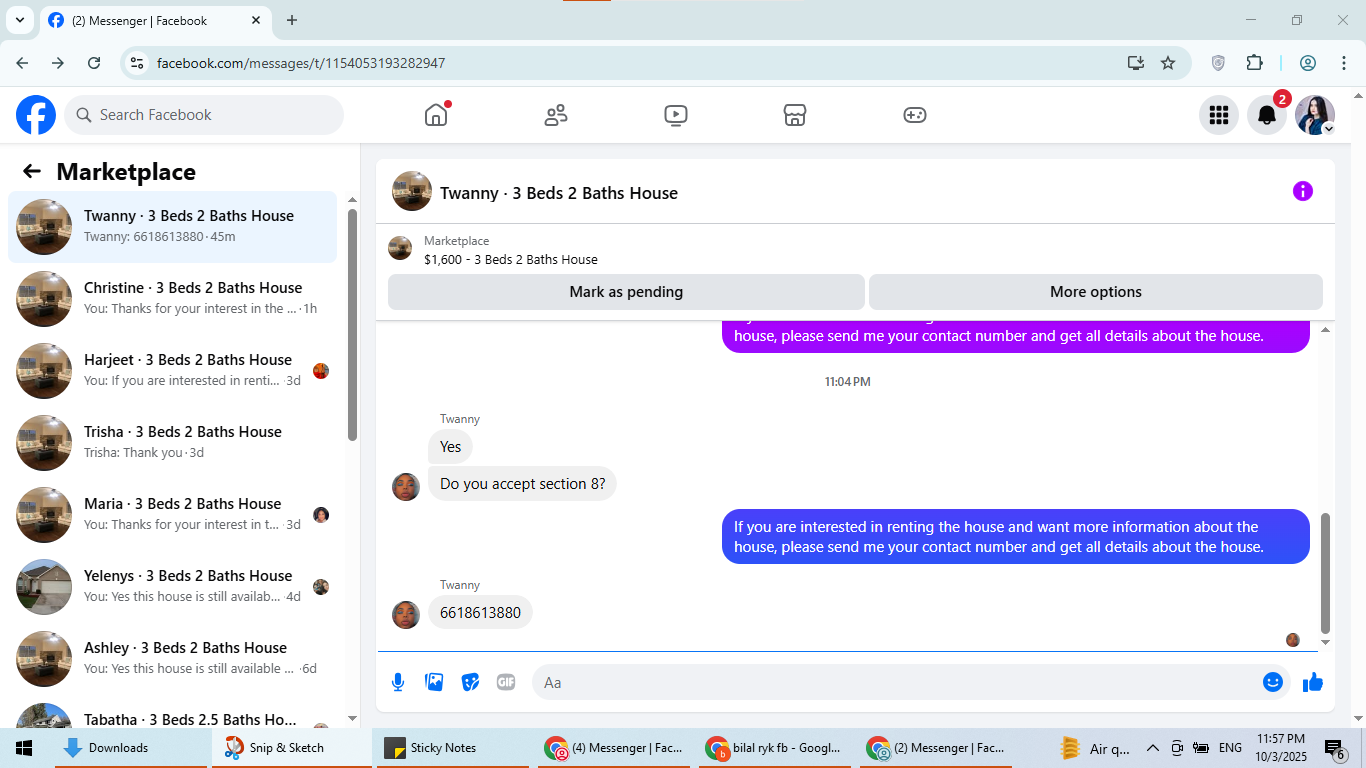1366x768 pixels.
Task: Click the $1,600 3 Beds listing link
Action: coord(511,259)
